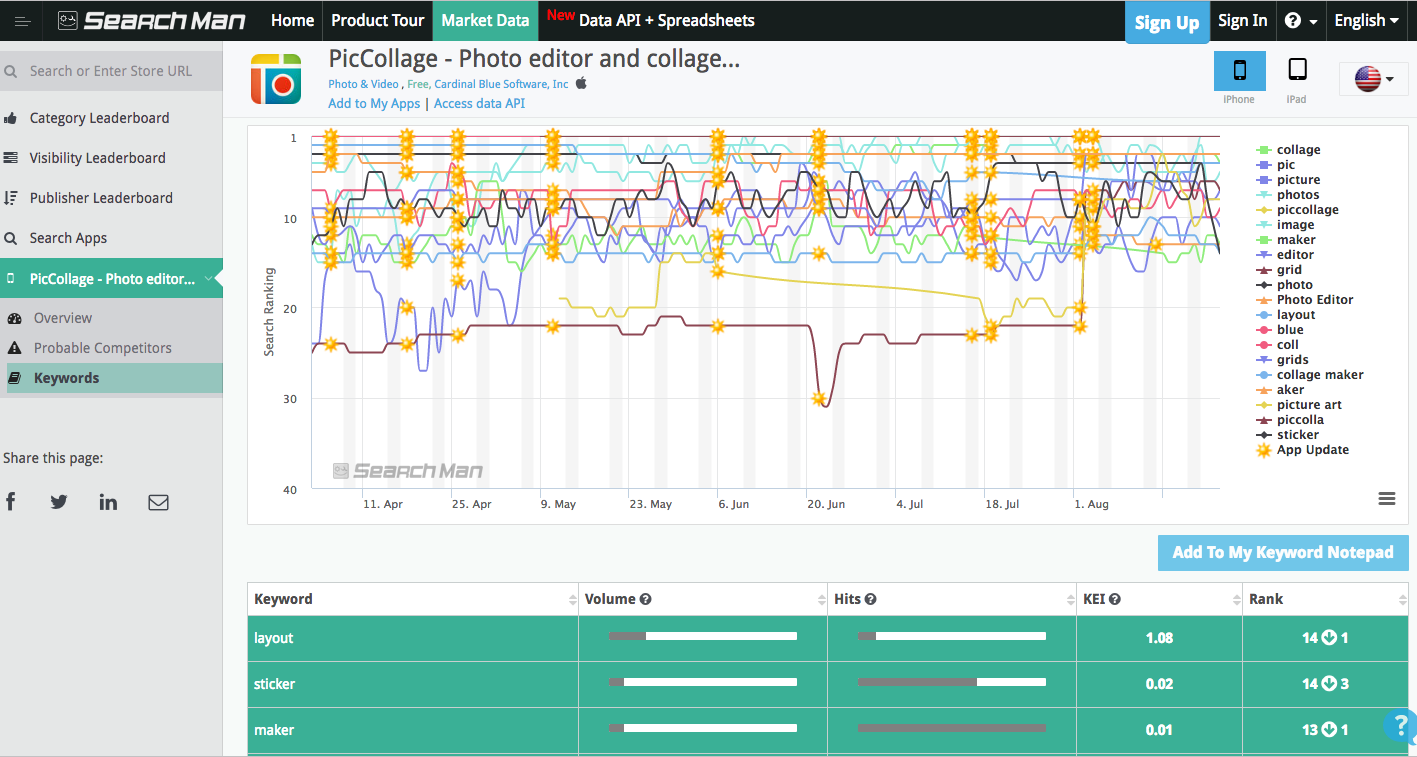1417x757 pixels.
Task: Sort table by Hits column arrows
Action: (1069, 600)
